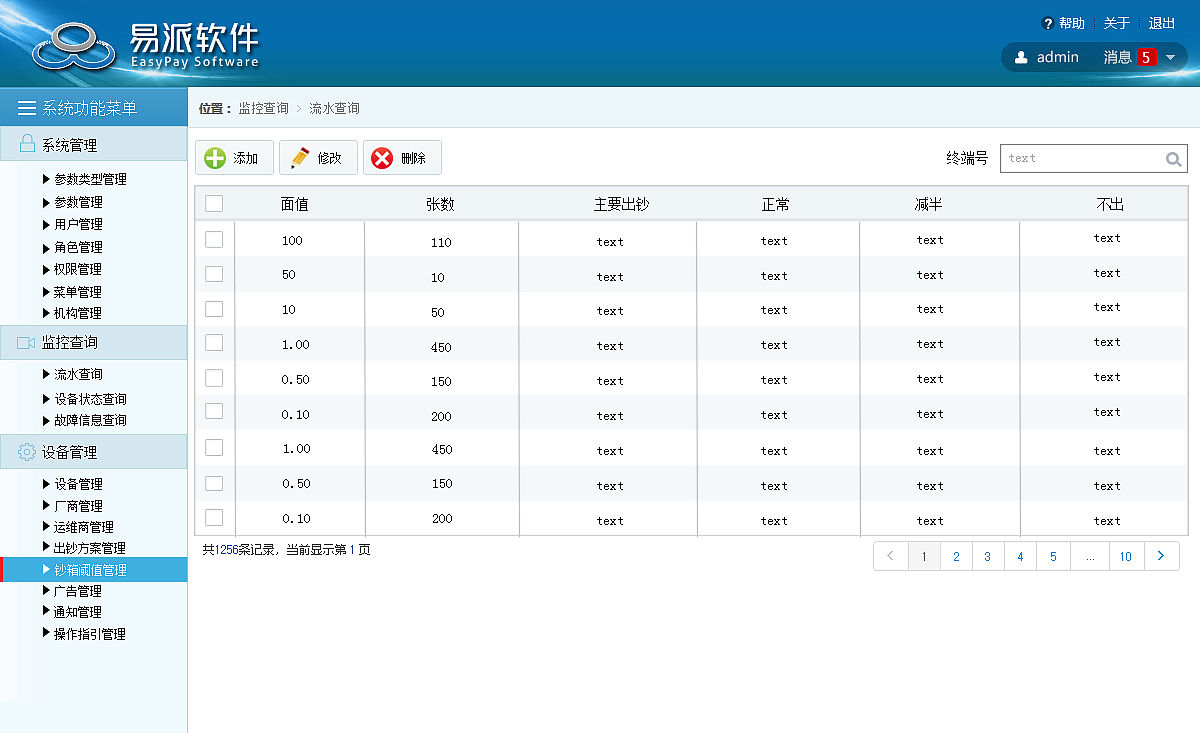Click the admin user icon
Viewport: 1200px width, 733px height.
(1020, 57)
